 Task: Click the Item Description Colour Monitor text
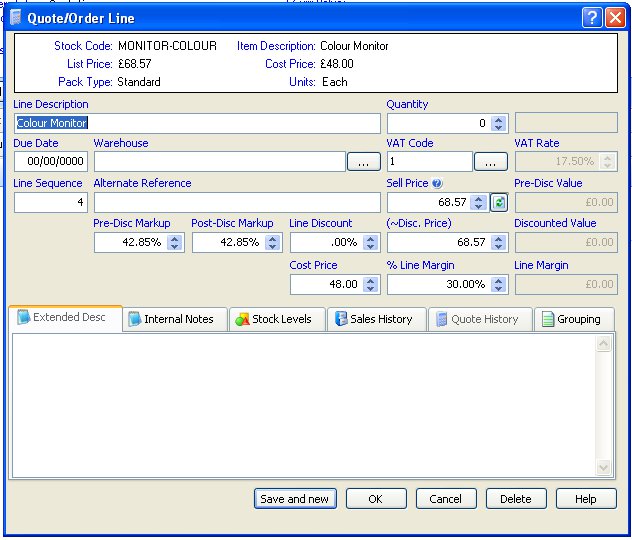click(354, 46)
